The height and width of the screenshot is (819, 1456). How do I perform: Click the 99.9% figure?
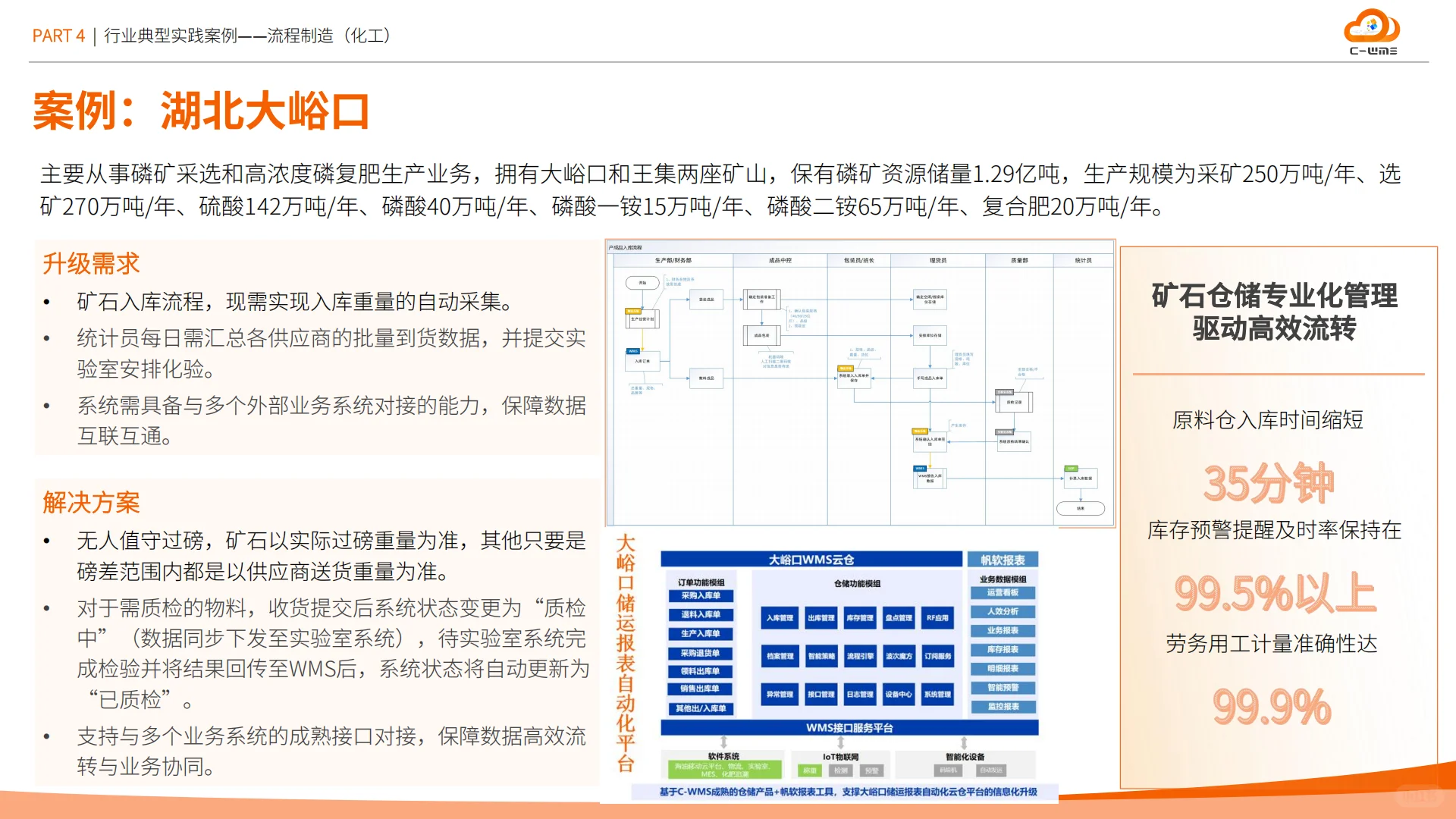tap(1272, 706)
